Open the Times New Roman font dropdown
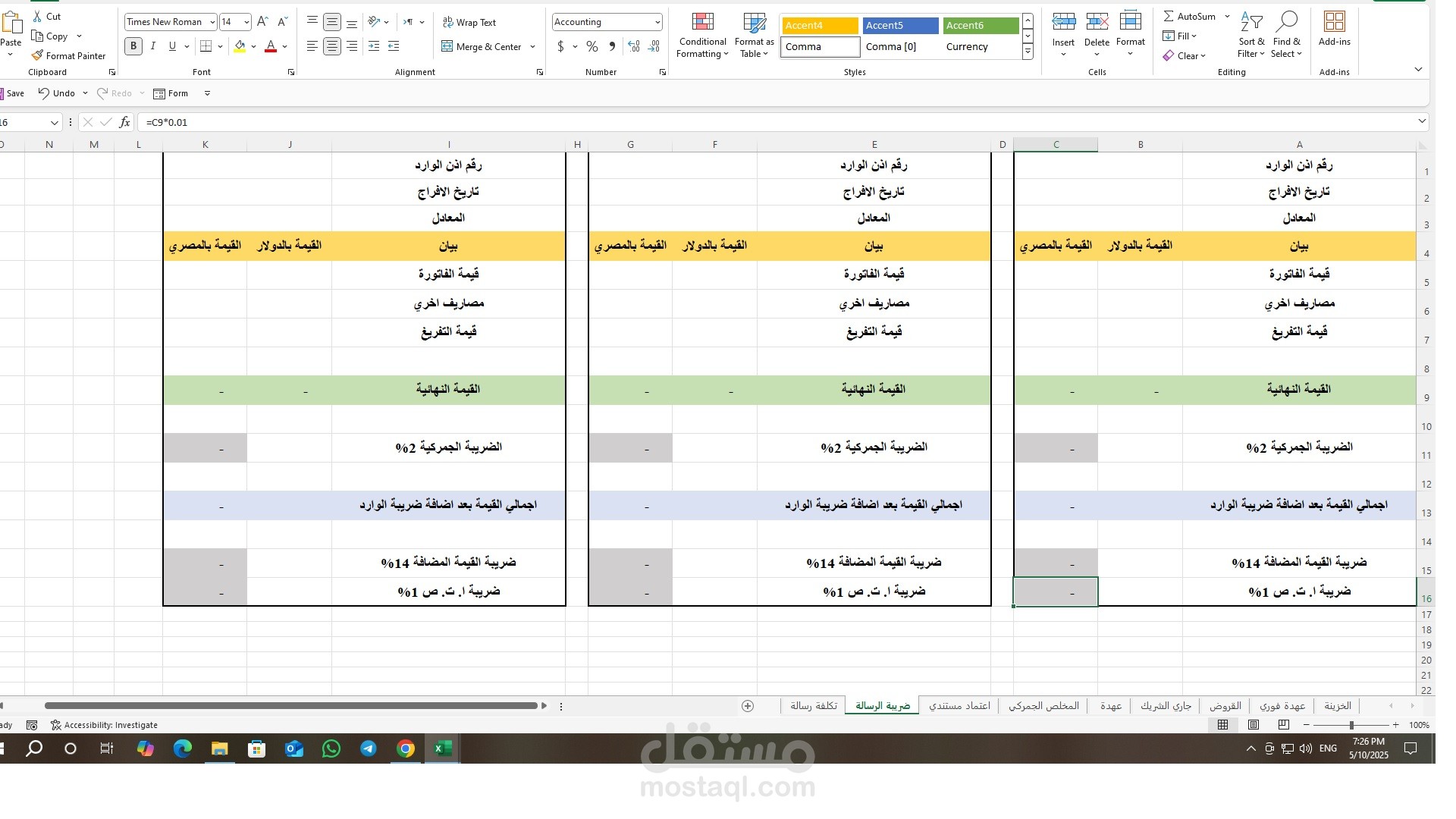The width and height of the screenshot is (1456, 819). pyautogui.click(x=212, y=22)
